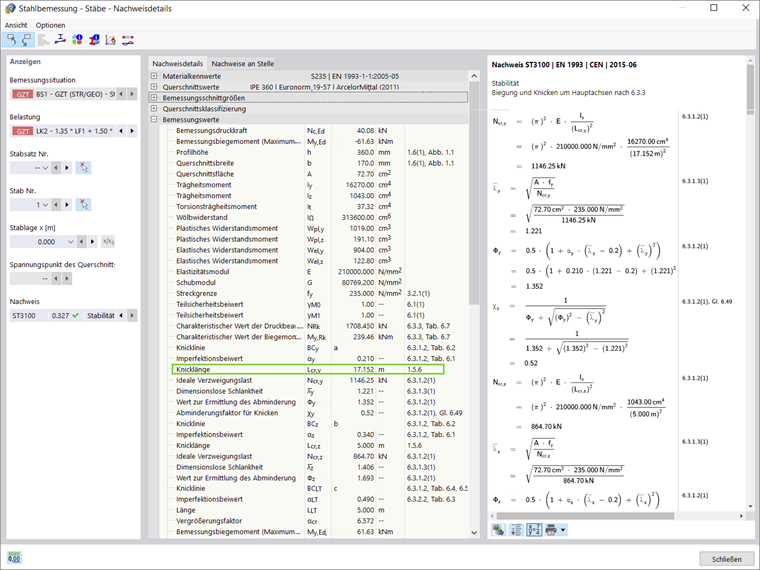The width and height of the screenshot is (760, 570).
Task: Select the Ideale Verzweigungslast Ncr,y row
Action: [315, 380]
